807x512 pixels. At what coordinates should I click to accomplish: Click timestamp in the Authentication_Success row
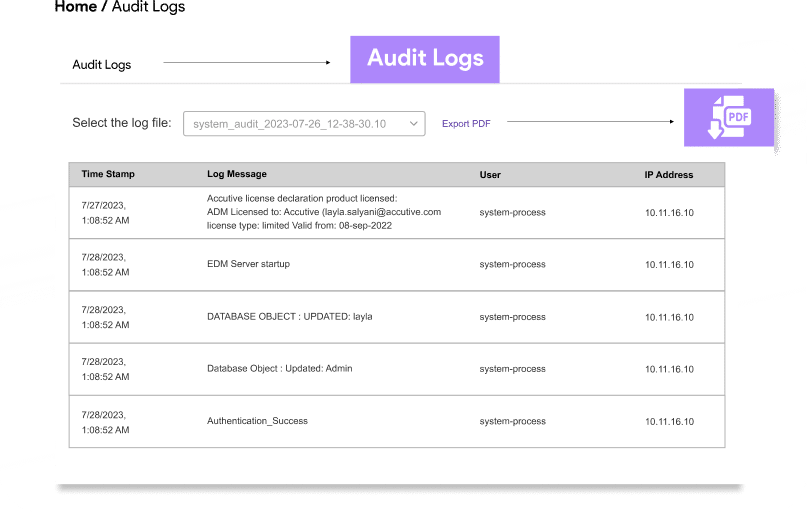[x=105, y=422]
